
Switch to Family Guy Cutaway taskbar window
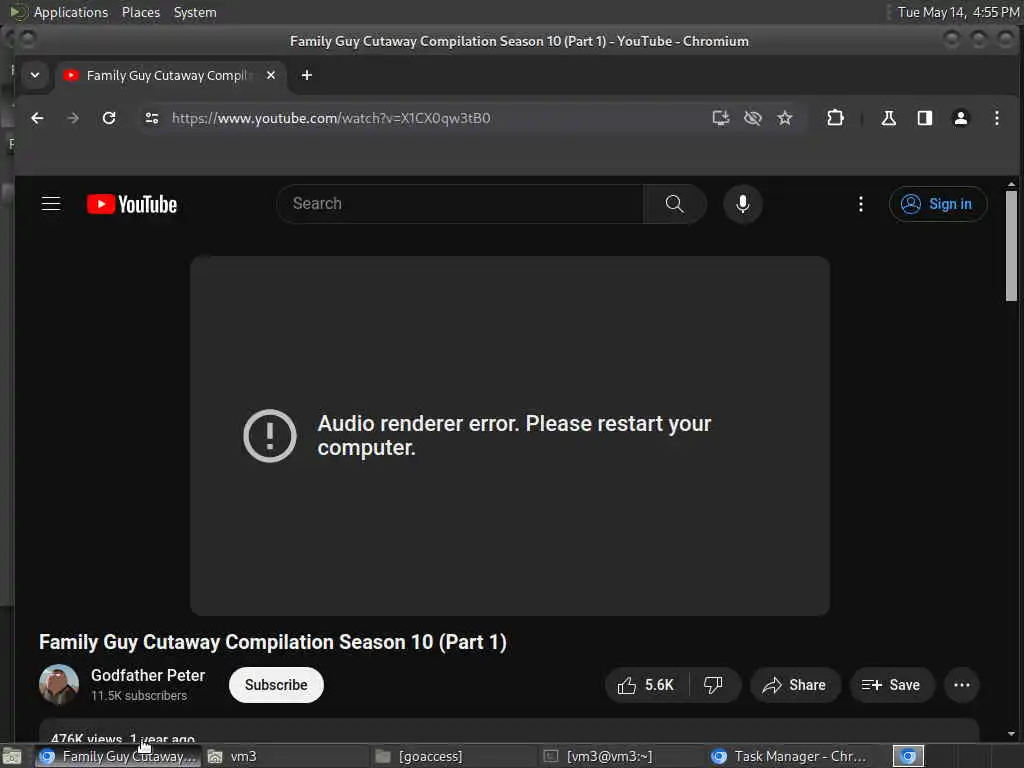pos(118,757)
